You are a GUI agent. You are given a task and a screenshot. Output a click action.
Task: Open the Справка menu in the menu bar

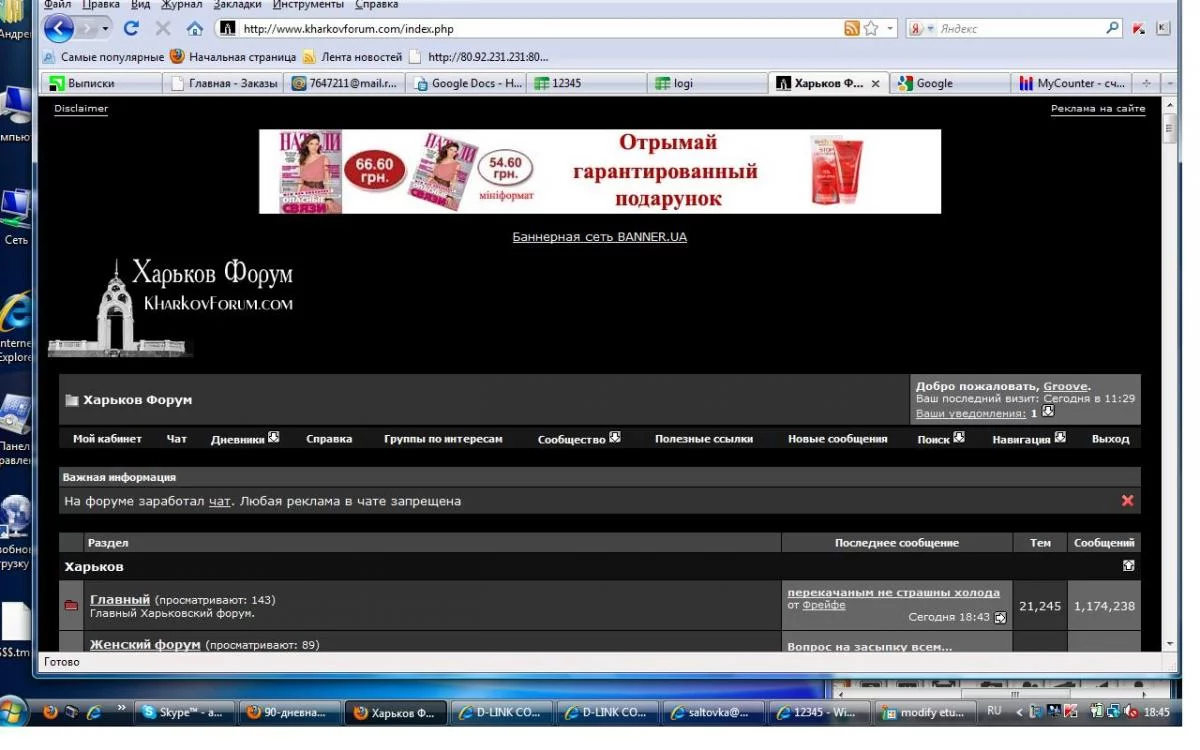coord(376,5)
